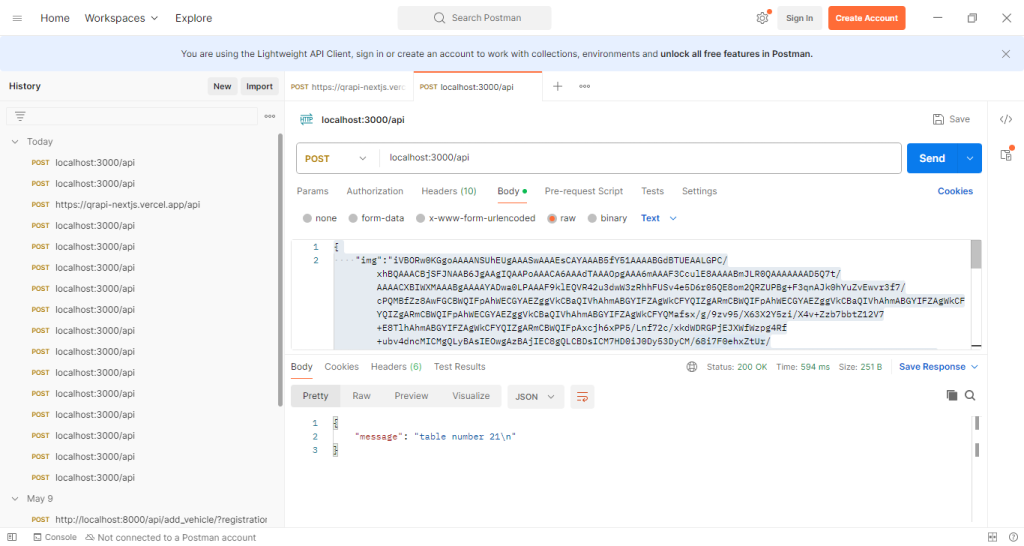Image resolution: width=1024 pixels, height=546 pixels.
Task: Open the settings gear icon
Action: click(762, 18)
